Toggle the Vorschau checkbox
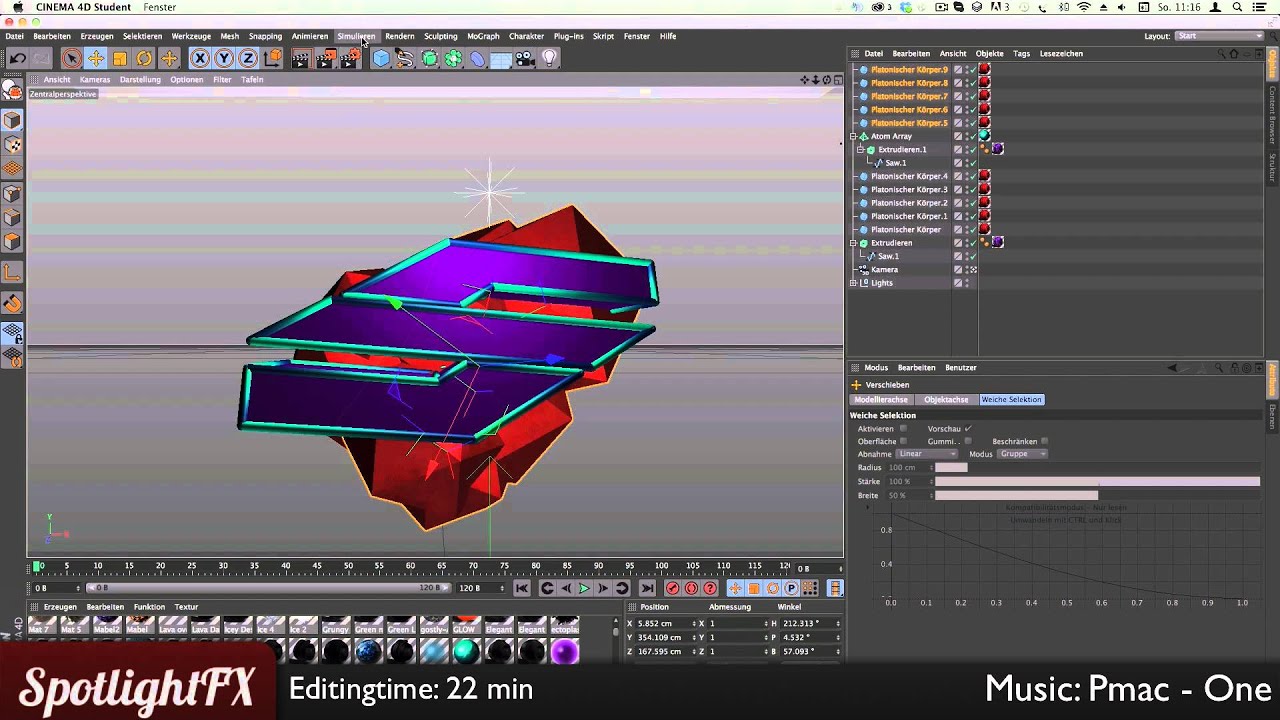This screenshot has height=720, width=1280. (x=968, y=429)
